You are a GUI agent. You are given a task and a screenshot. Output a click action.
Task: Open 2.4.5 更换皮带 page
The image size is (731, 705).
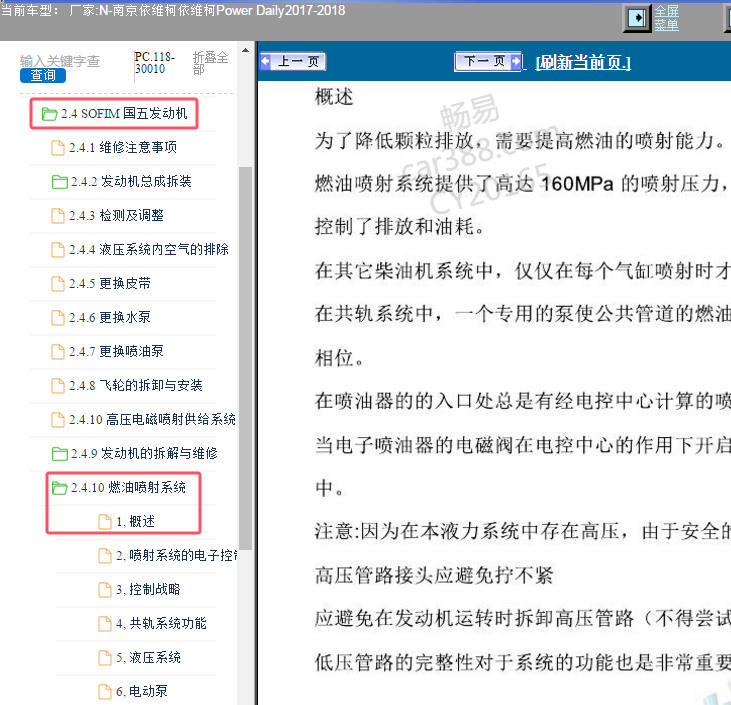point(110,283)
